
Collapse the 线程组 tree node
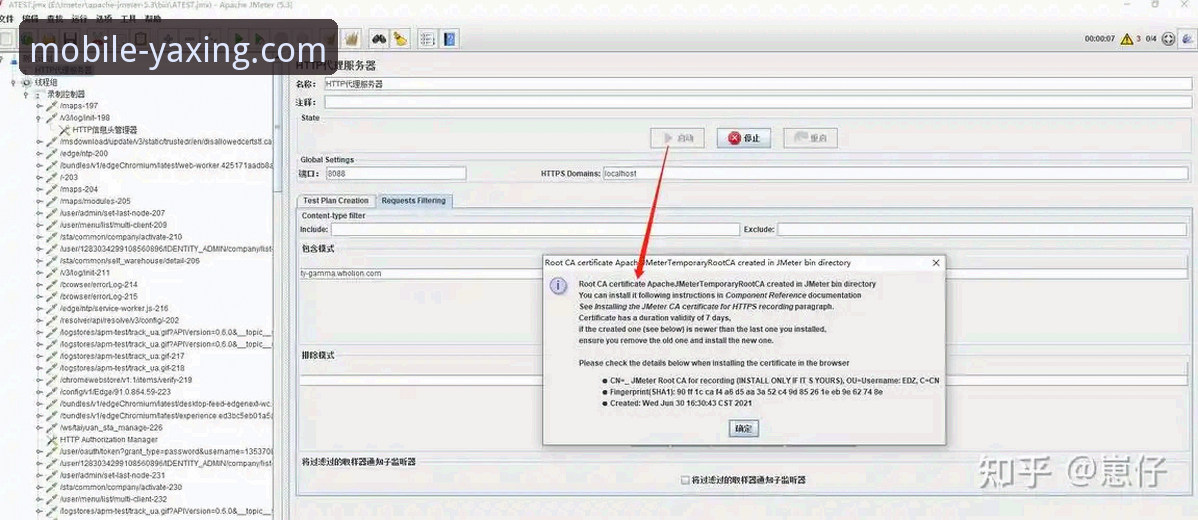[13, 82]
